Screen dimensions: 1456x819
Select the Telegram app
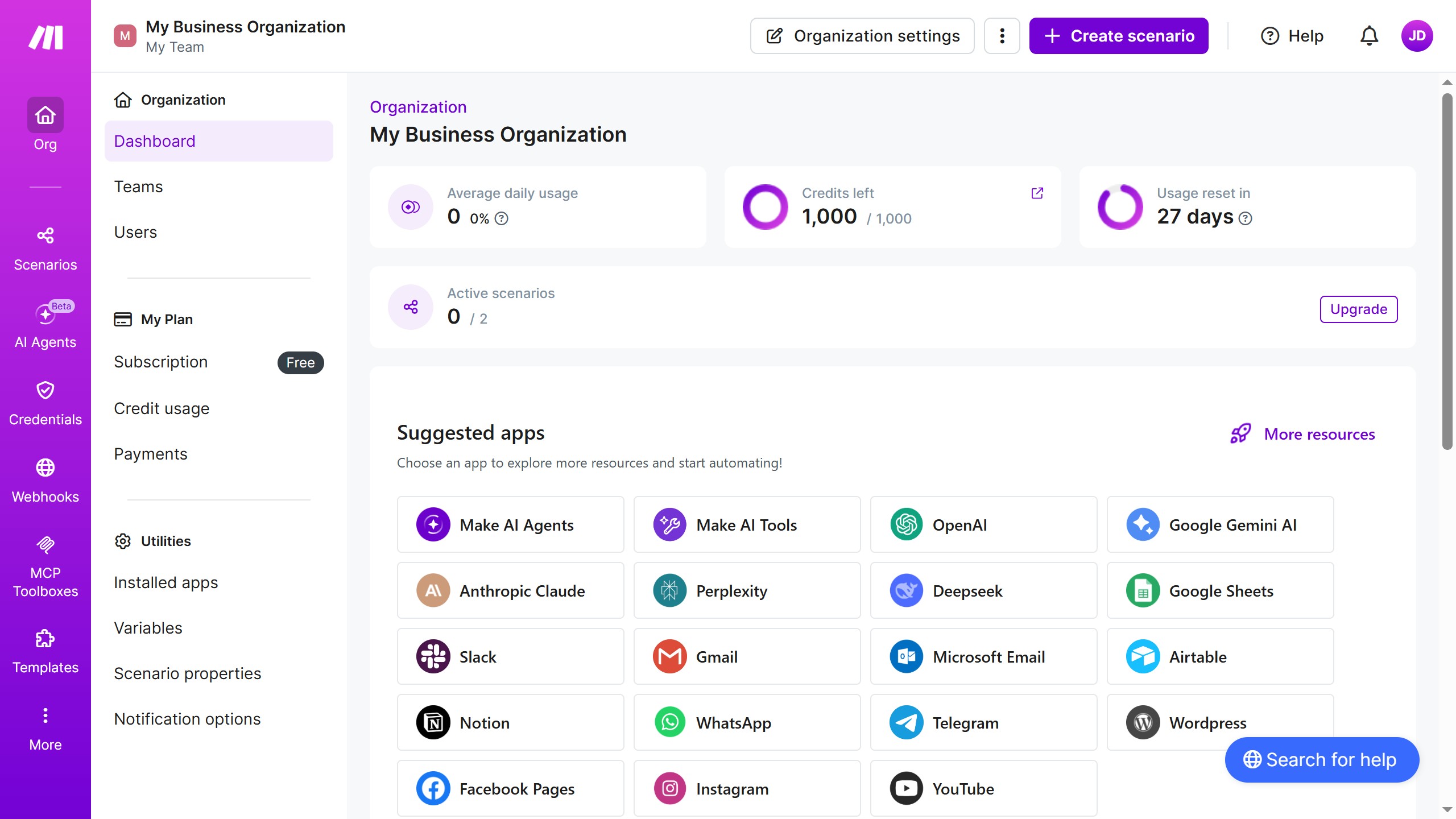tap(984, 722)
